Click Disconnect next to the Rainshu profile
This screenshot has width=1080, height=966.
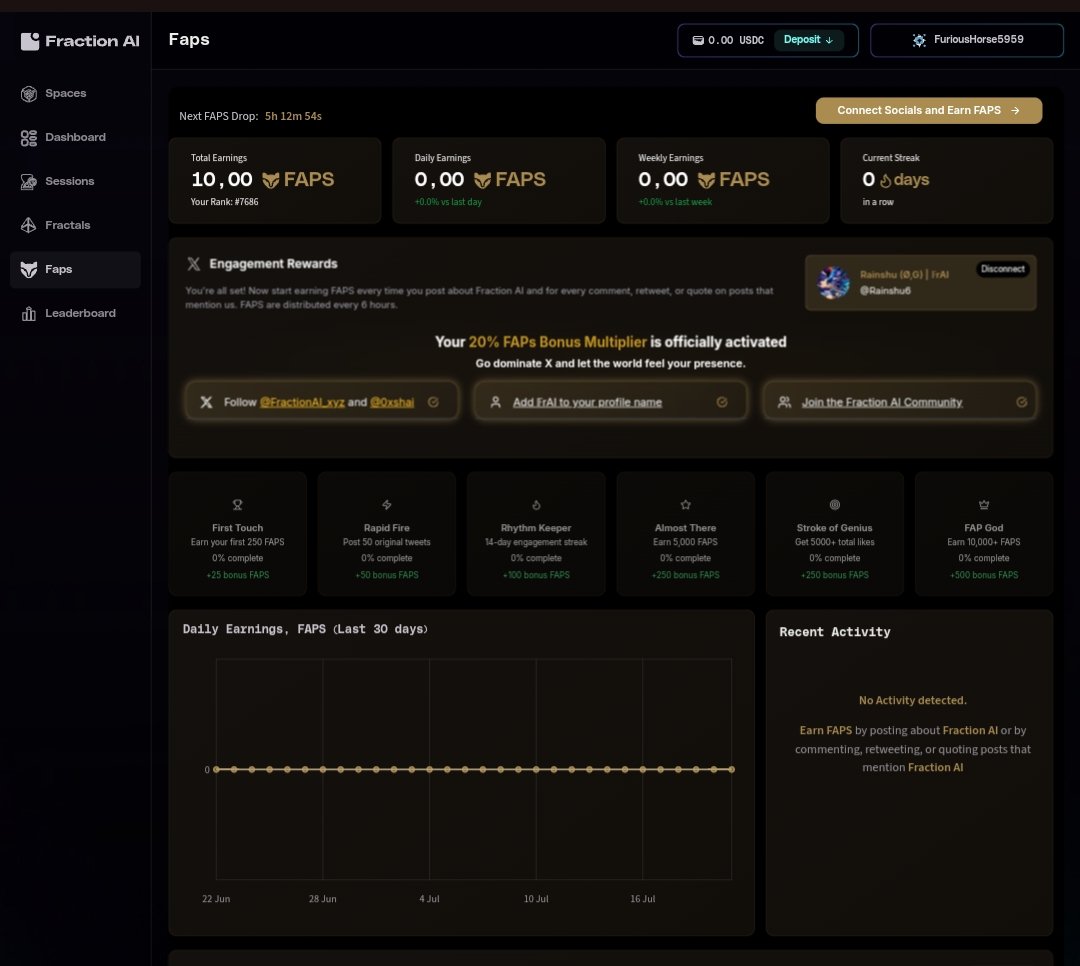pos(1002,268)
